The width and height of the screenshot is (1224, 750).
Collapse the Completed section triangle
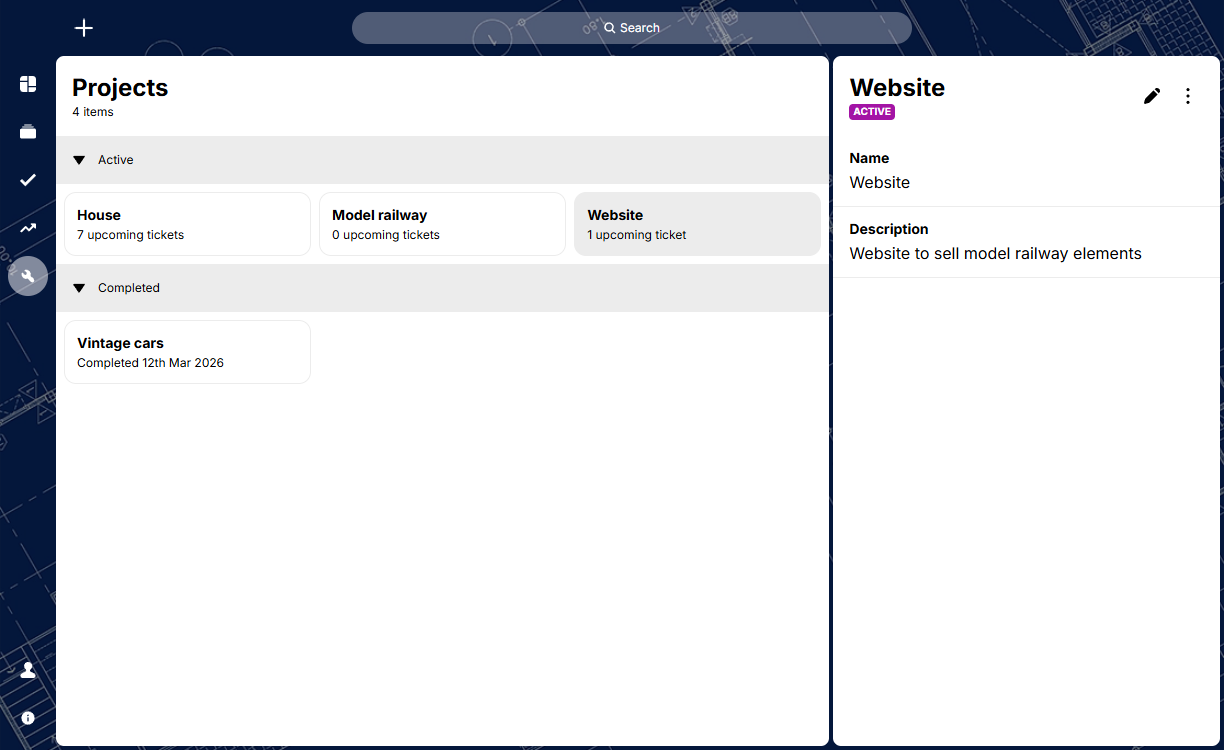click(x=79, y=288)
